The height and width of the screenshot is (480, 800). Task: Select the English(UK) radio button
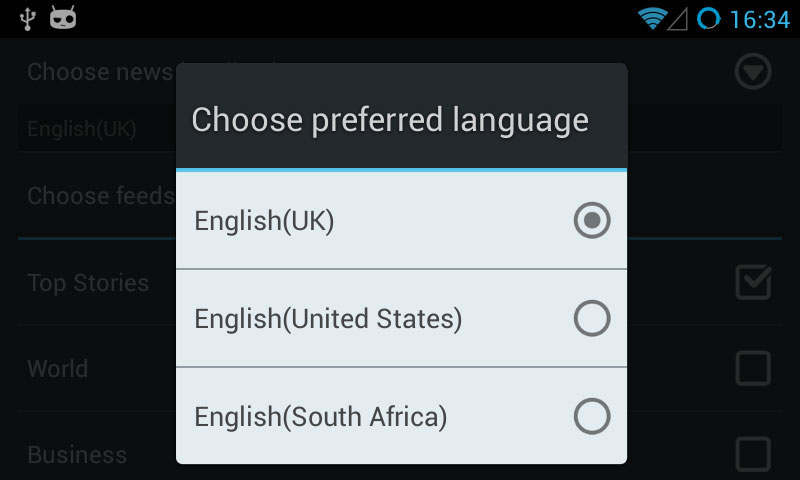[592, 220]
